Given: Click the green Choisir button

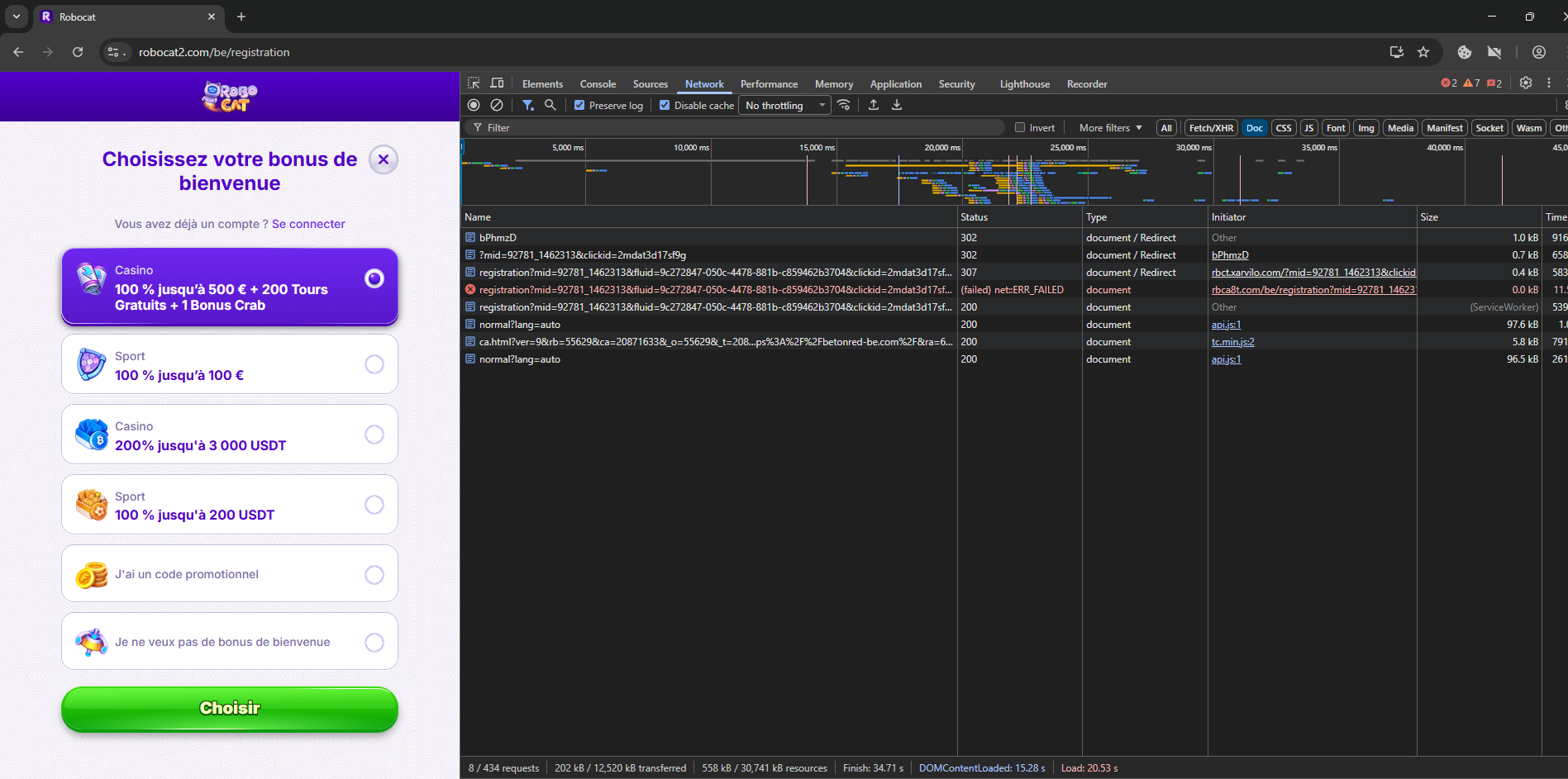Looking at the screenshot, I should coord(230,709).
